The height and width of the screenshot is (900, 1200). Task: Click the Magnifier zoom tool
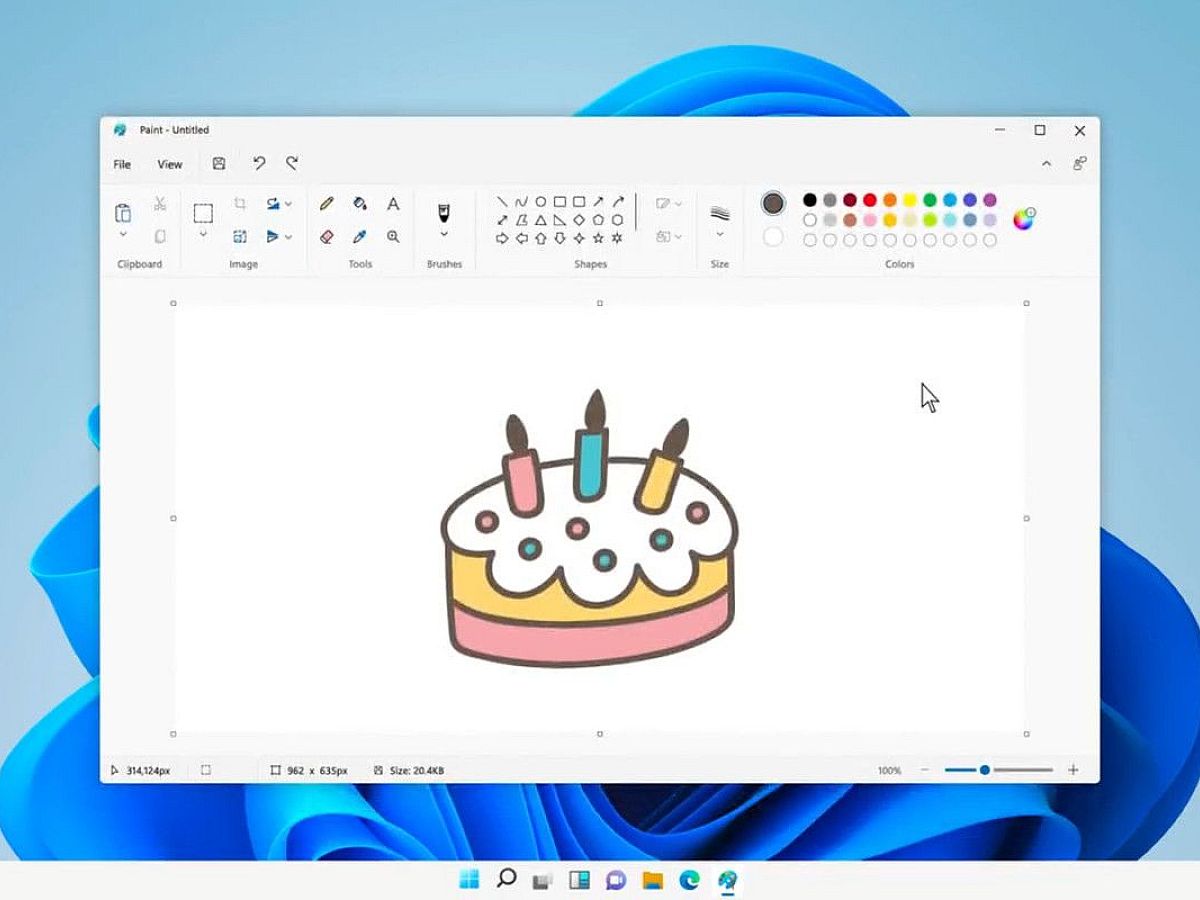393,237
